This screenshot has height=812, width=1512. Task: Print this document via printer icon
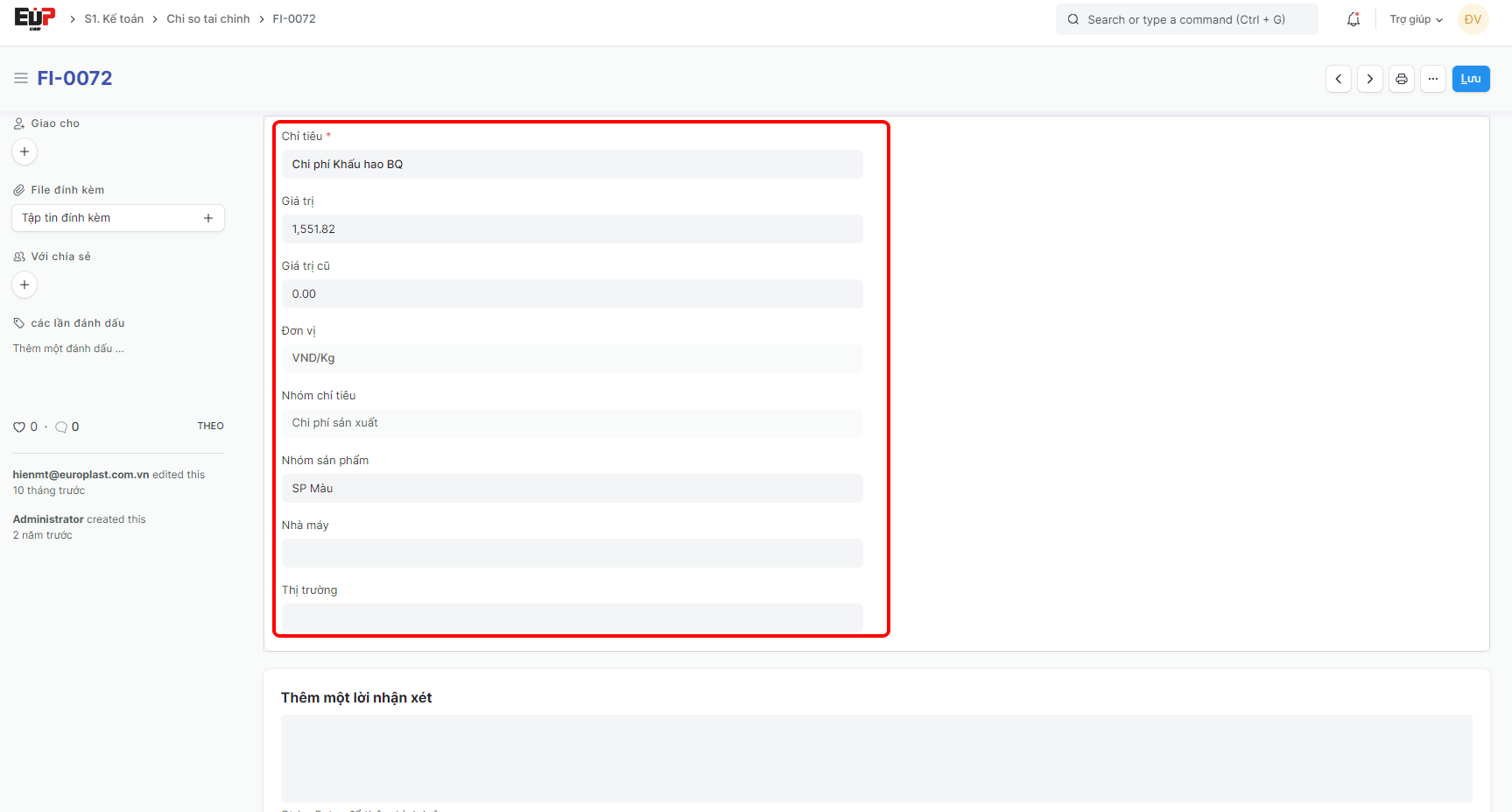pos(1401,79)
